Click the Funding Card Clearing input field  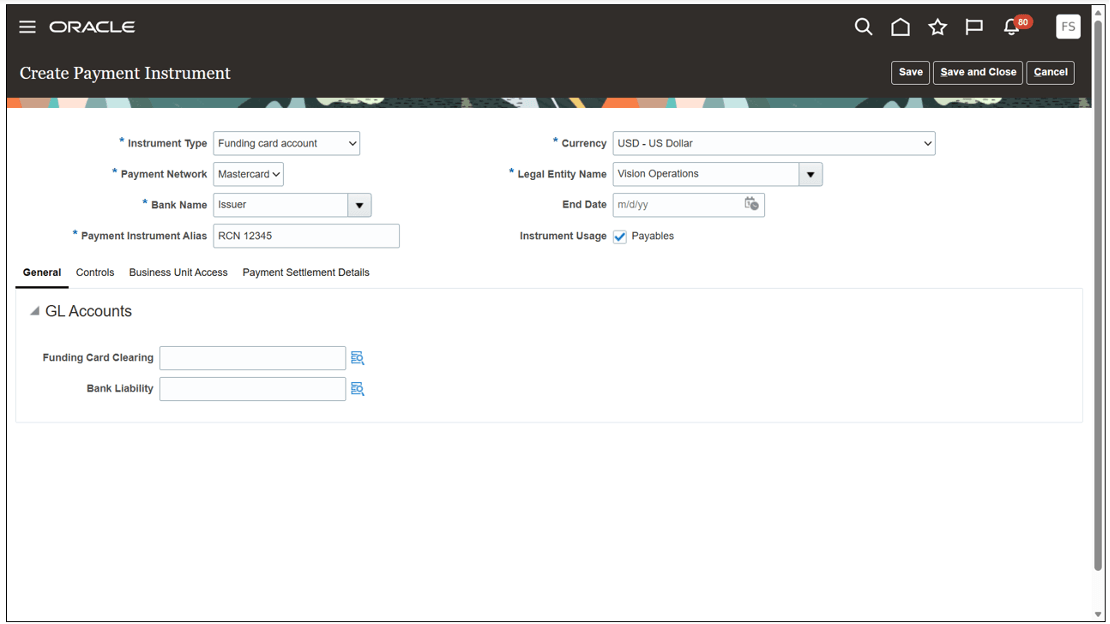[253, 358]
